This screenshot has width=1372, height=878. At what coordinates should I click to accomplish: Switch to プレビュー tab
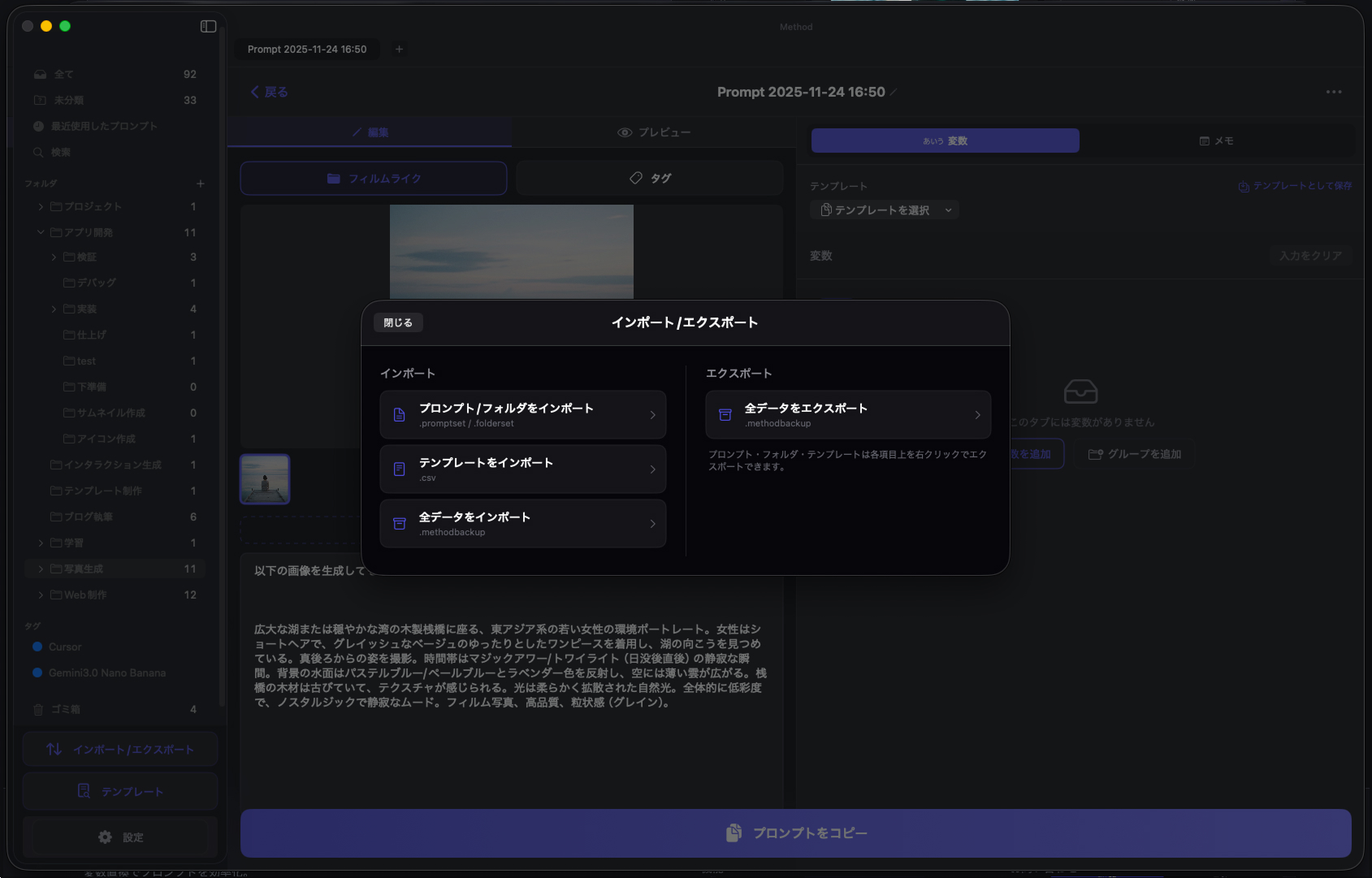654,132
